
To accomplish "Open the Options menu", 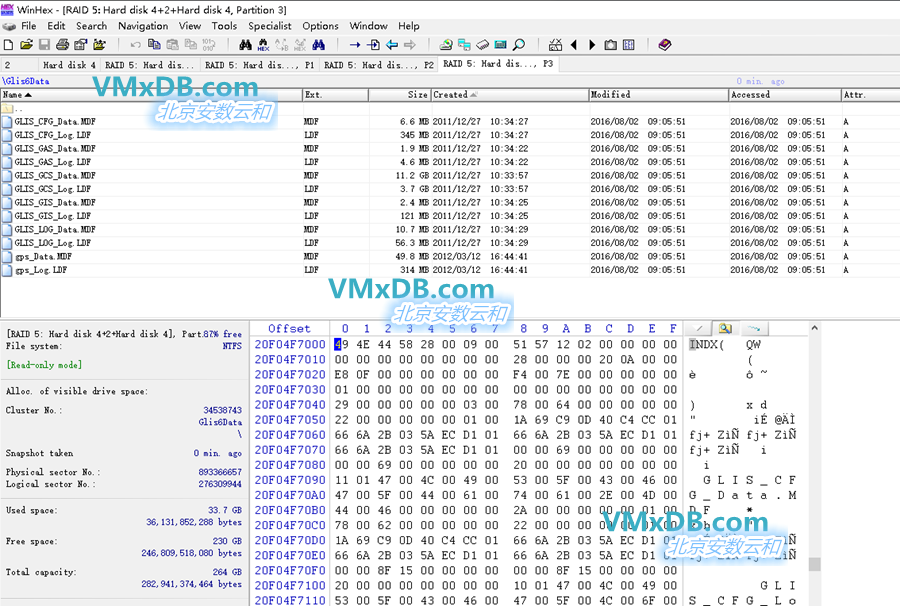I will [x=320, y=26].
